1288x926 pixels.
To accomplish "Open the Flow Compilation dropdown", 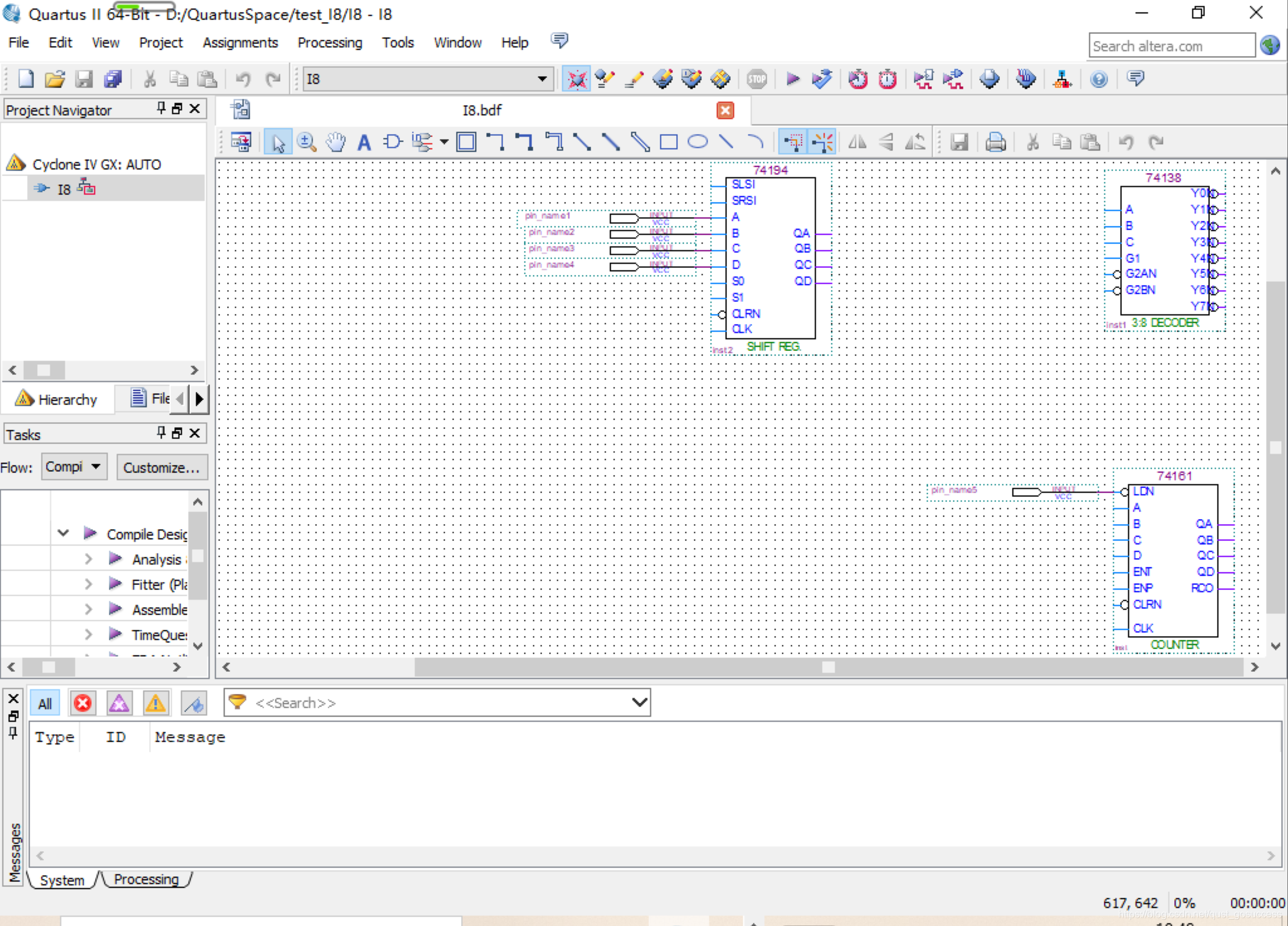I will tap(74, 467).
